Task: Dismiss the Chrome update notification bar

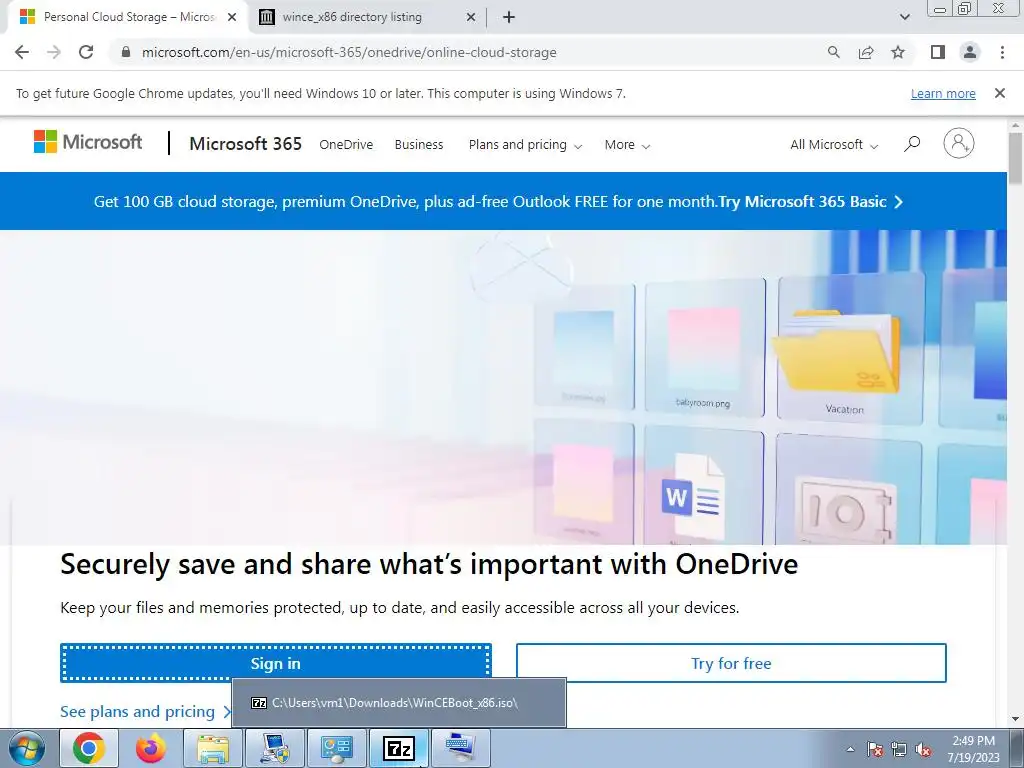Action: pos(999,93)
